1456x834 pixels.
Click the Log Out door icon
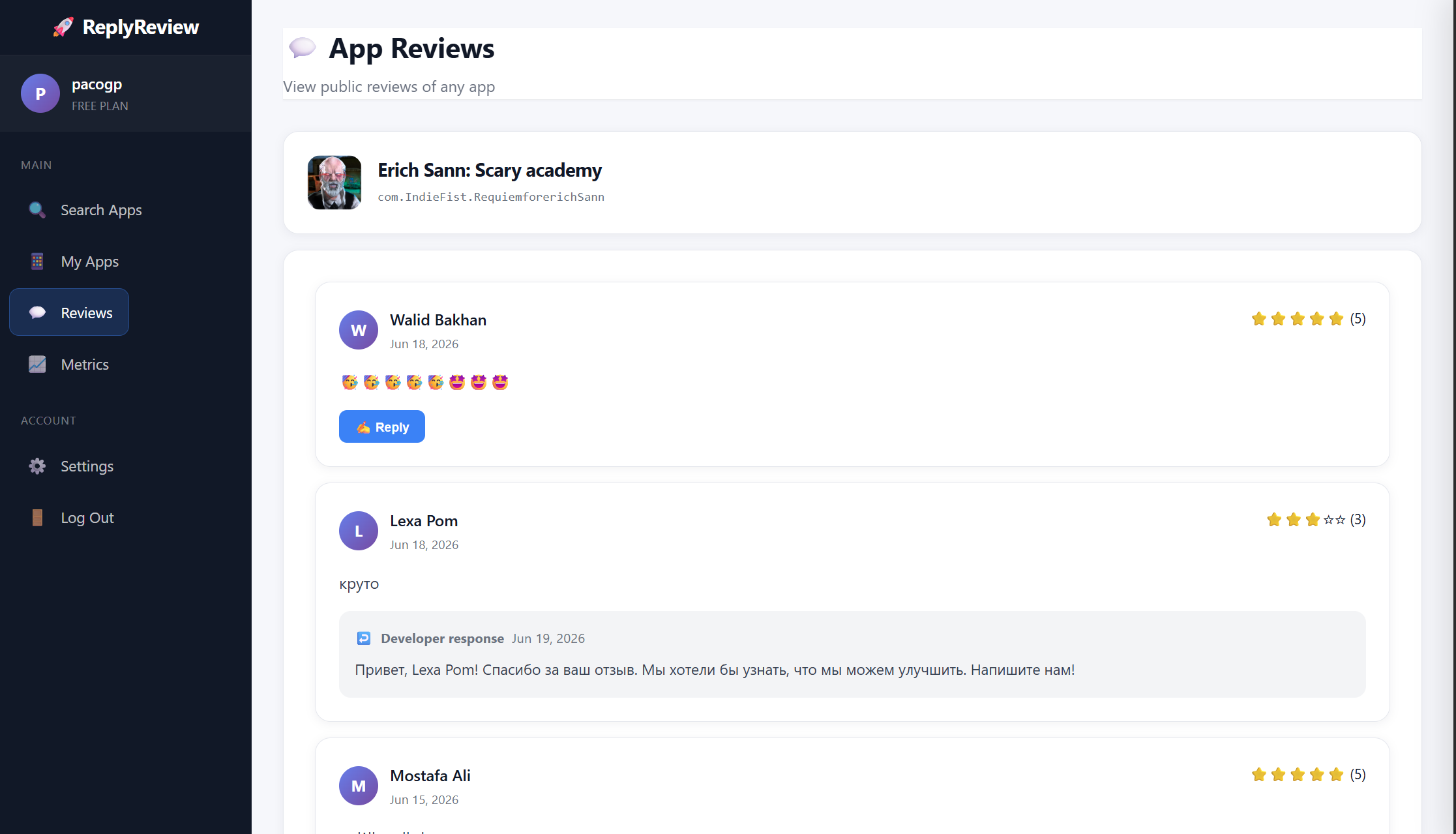[37, 518]
